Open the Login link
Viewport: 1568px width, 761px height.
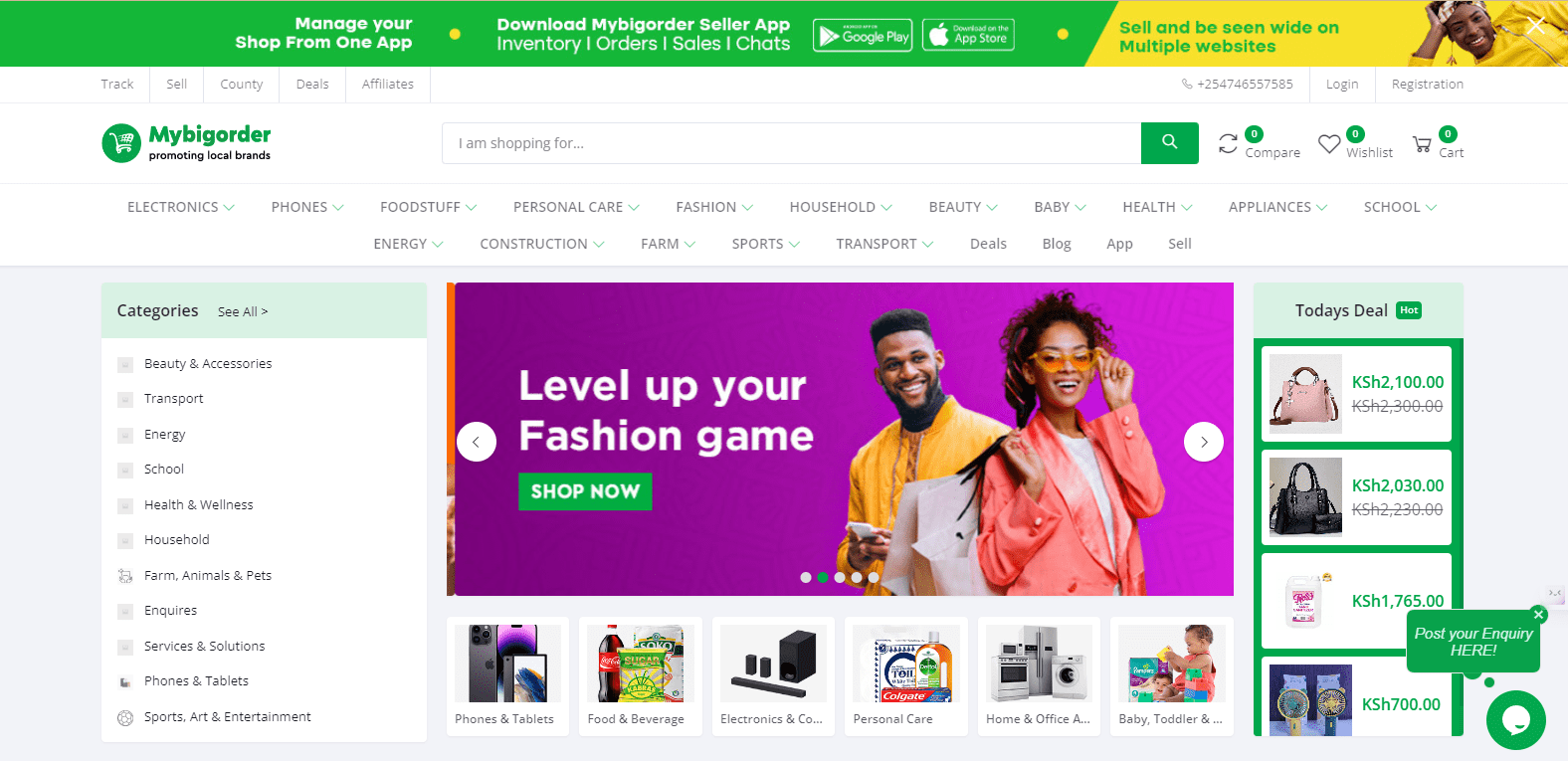pyautogui.click(x=1342, y=85)
